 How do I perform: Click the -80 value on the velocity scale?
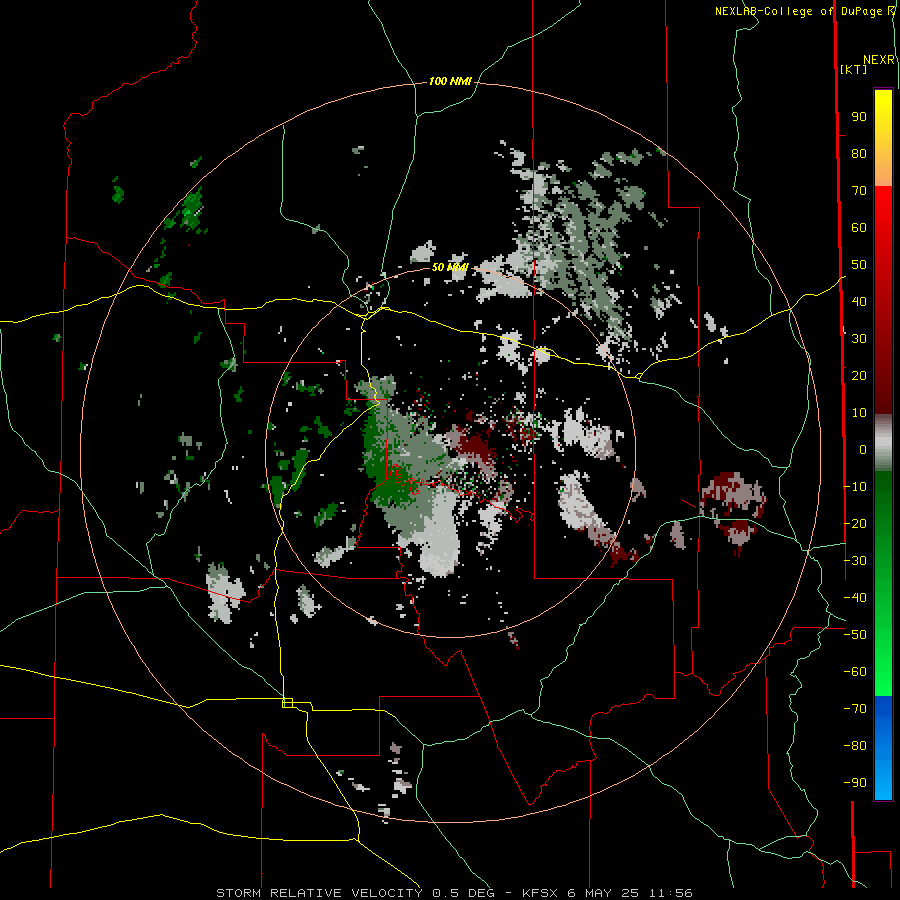[x=855, y=746]
